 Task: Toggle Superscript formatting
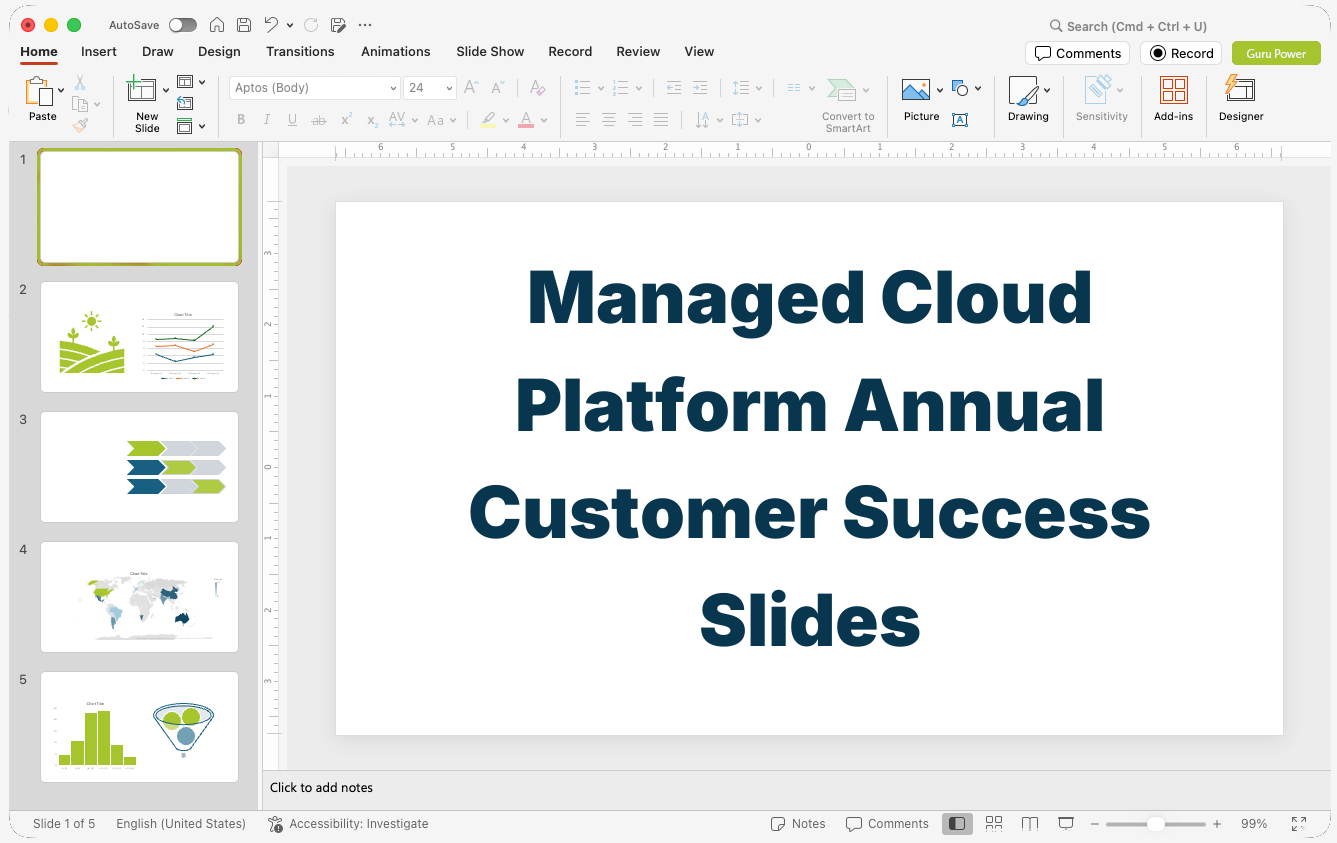pos(346,120)
